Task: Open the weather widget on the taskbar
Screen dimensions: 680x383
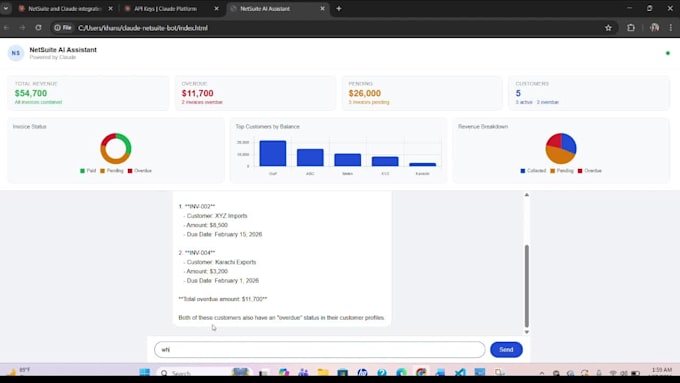Action: pyautogui.click(x=18, y=372)
